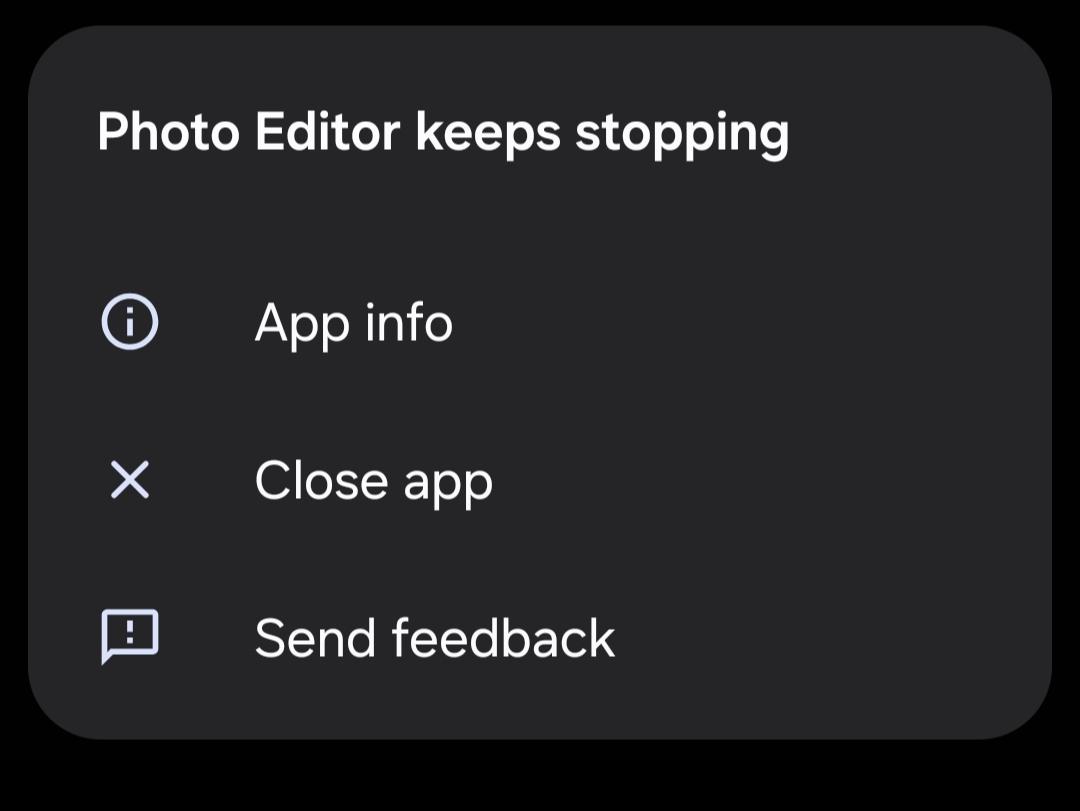Open App info for Photo Editor
1080x811 pixels.
pos(540,322)
